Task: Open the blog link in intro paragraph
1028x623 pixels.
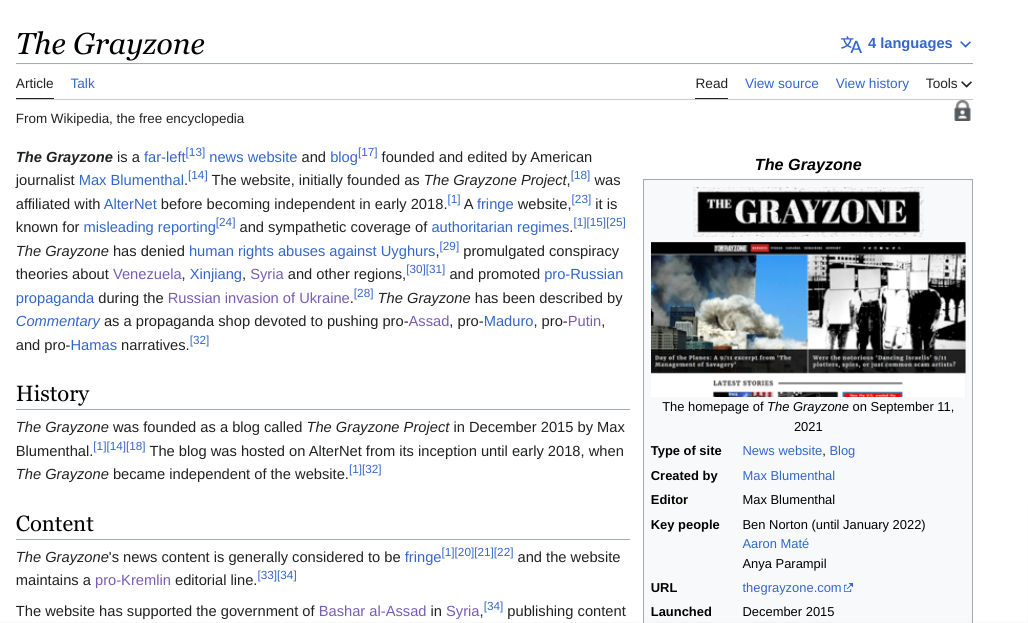Action: 344,157
